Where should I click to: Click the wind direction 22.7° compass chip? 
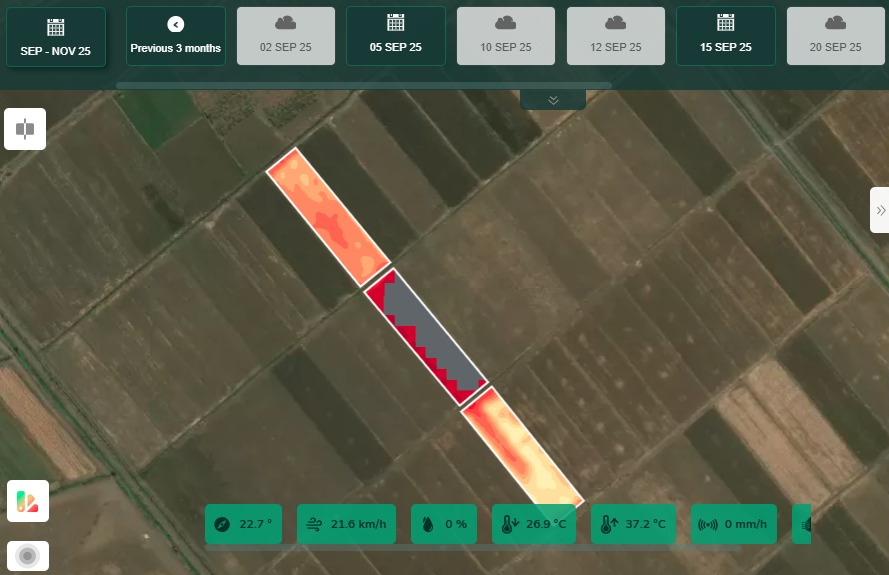pos(244,524)
